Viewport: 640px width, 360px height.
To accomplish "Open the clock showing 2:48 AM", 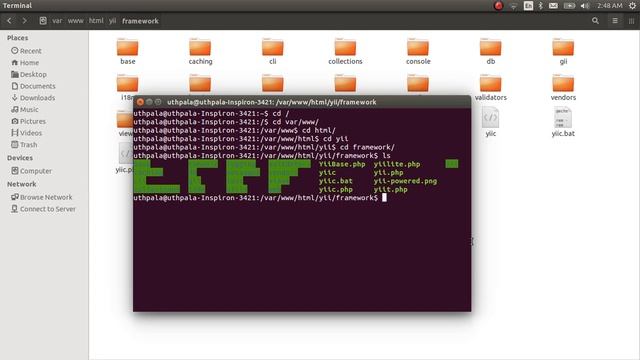I will [x=609, y=6].
